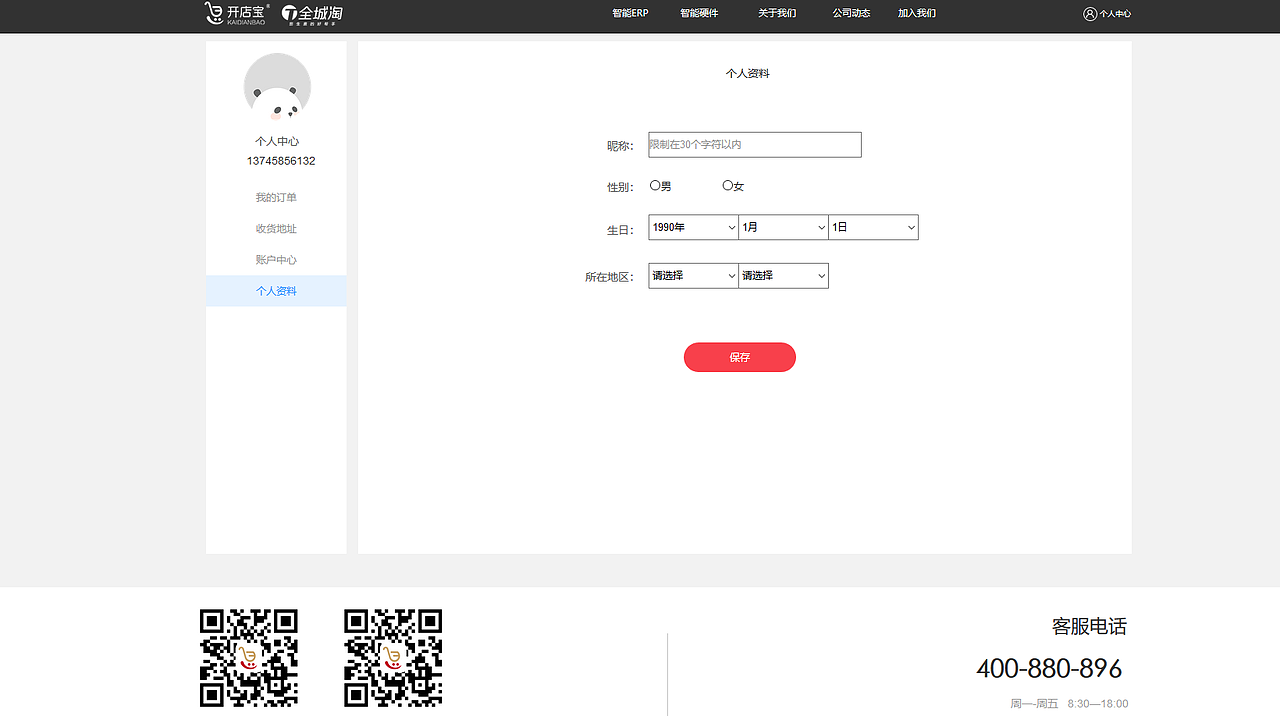
Task: Open 收货地址 in sidebar
Action: click(276, 229)
